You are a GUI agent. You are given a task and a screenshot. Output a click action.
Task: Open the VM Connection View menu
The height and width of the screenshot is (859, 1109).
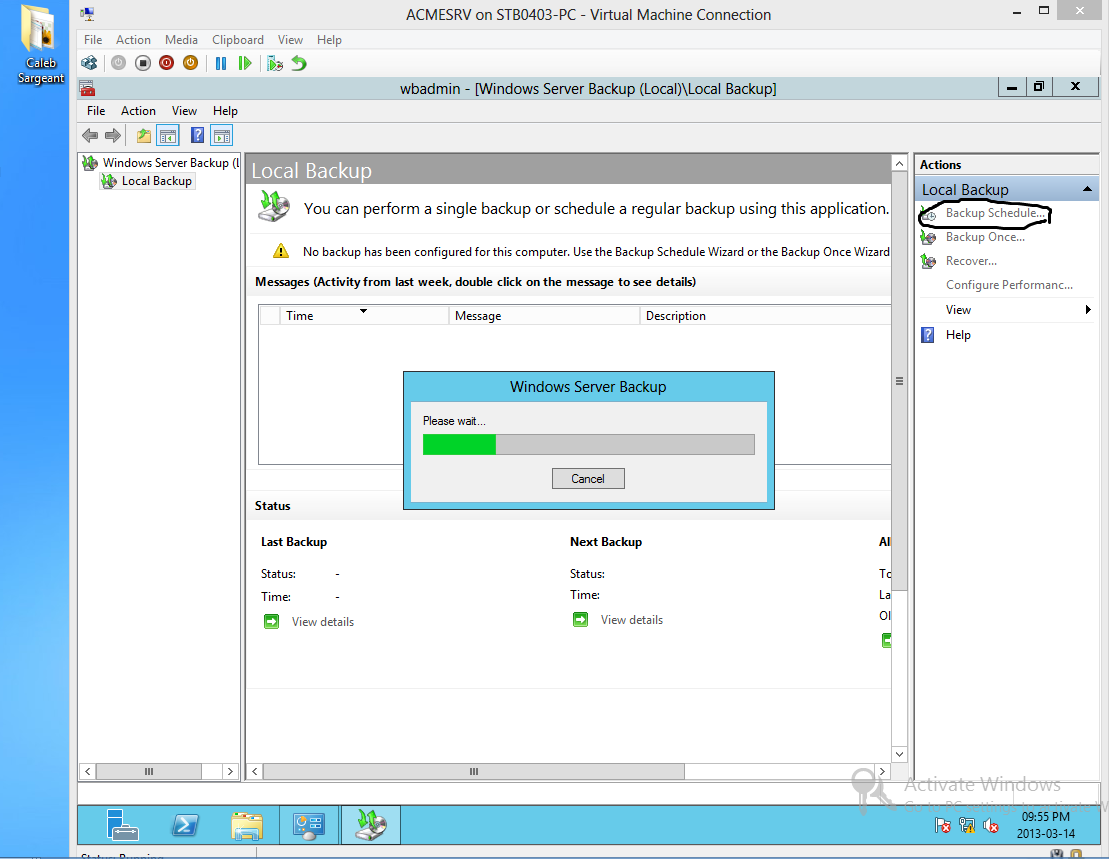[290, 40]
